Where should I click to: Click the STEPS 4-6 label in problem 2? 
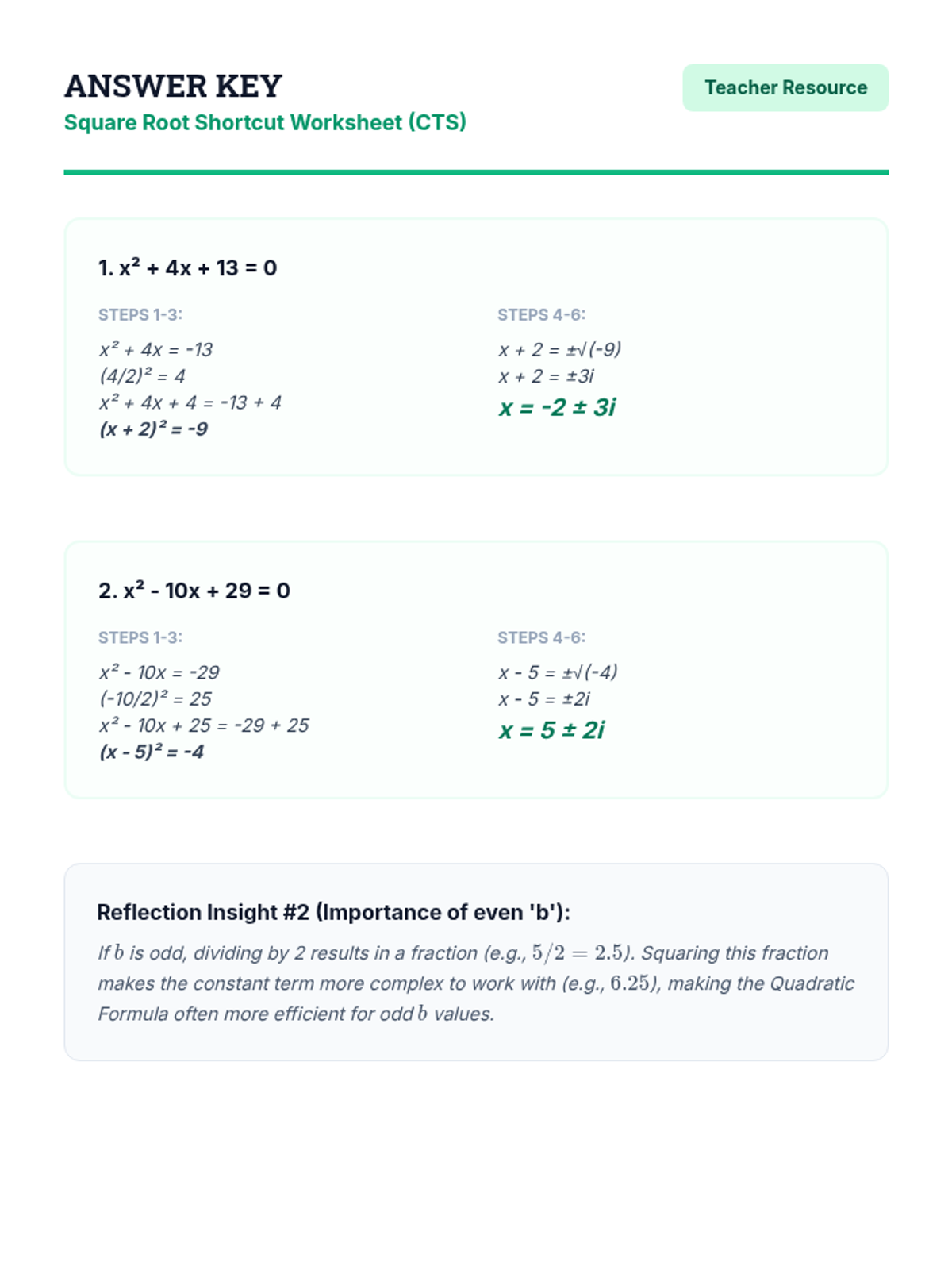pos(541,637)
